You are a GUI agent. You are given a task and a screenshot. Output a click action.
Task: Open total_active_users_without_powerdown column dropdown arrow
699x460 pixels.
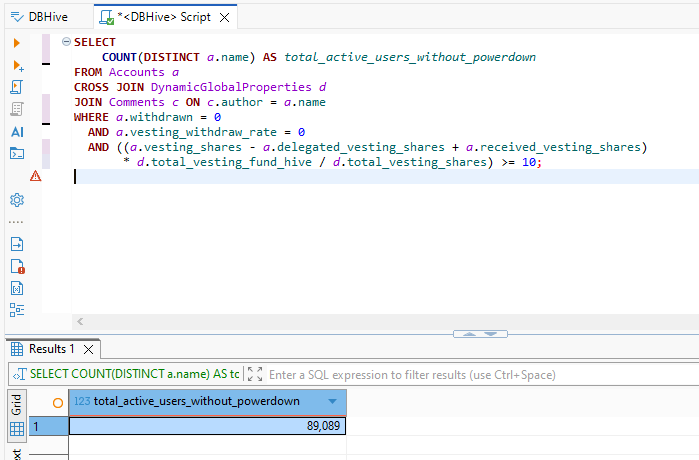pyautogui.click(x=333, y=402)
